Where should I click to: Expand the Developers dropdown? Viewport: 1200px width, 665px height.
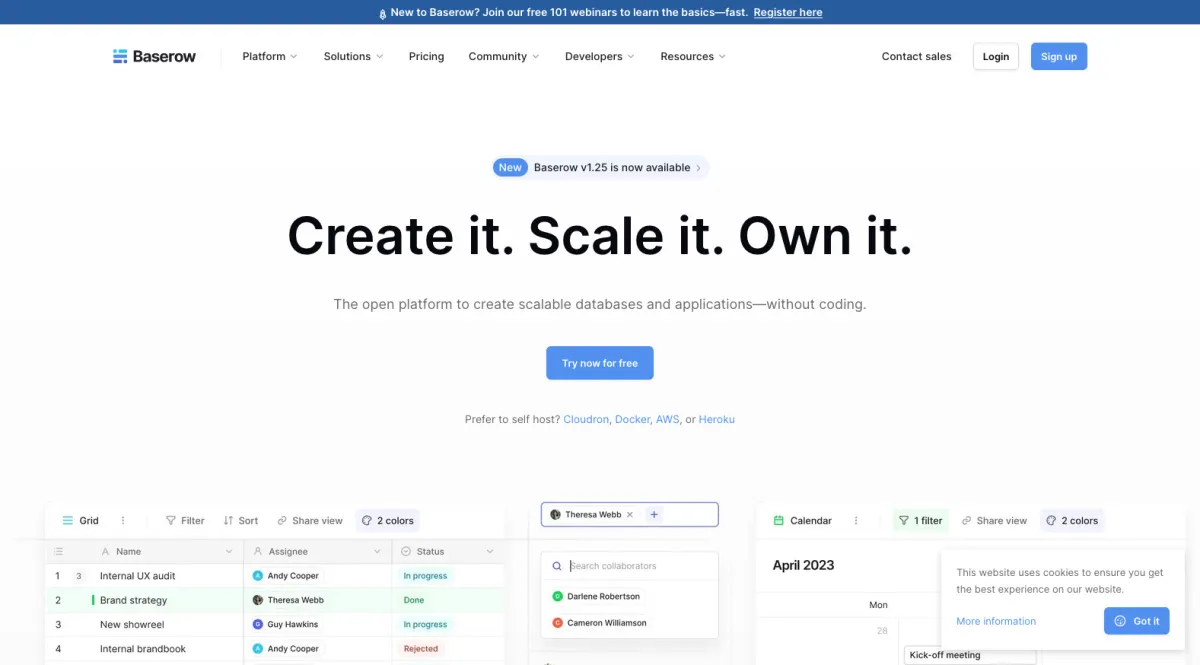pyautogui.click(x=599, y=56)
